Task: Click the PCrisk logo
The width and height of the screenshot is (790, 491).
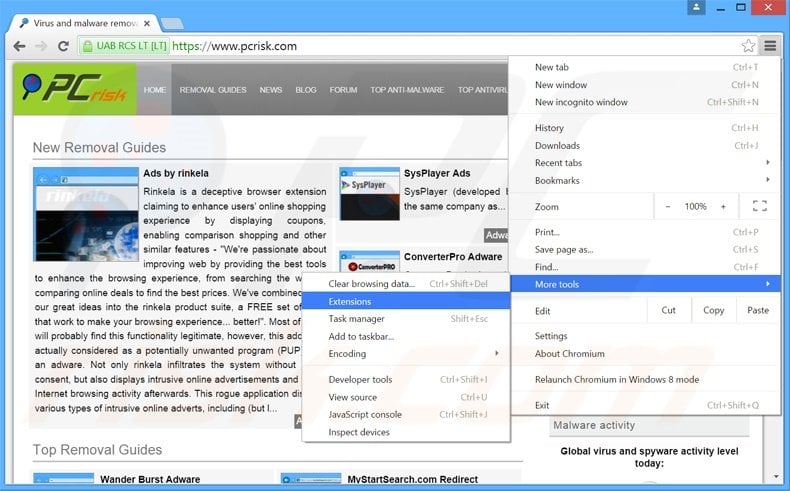Action: pyautogui.click(x=75, y=89)
